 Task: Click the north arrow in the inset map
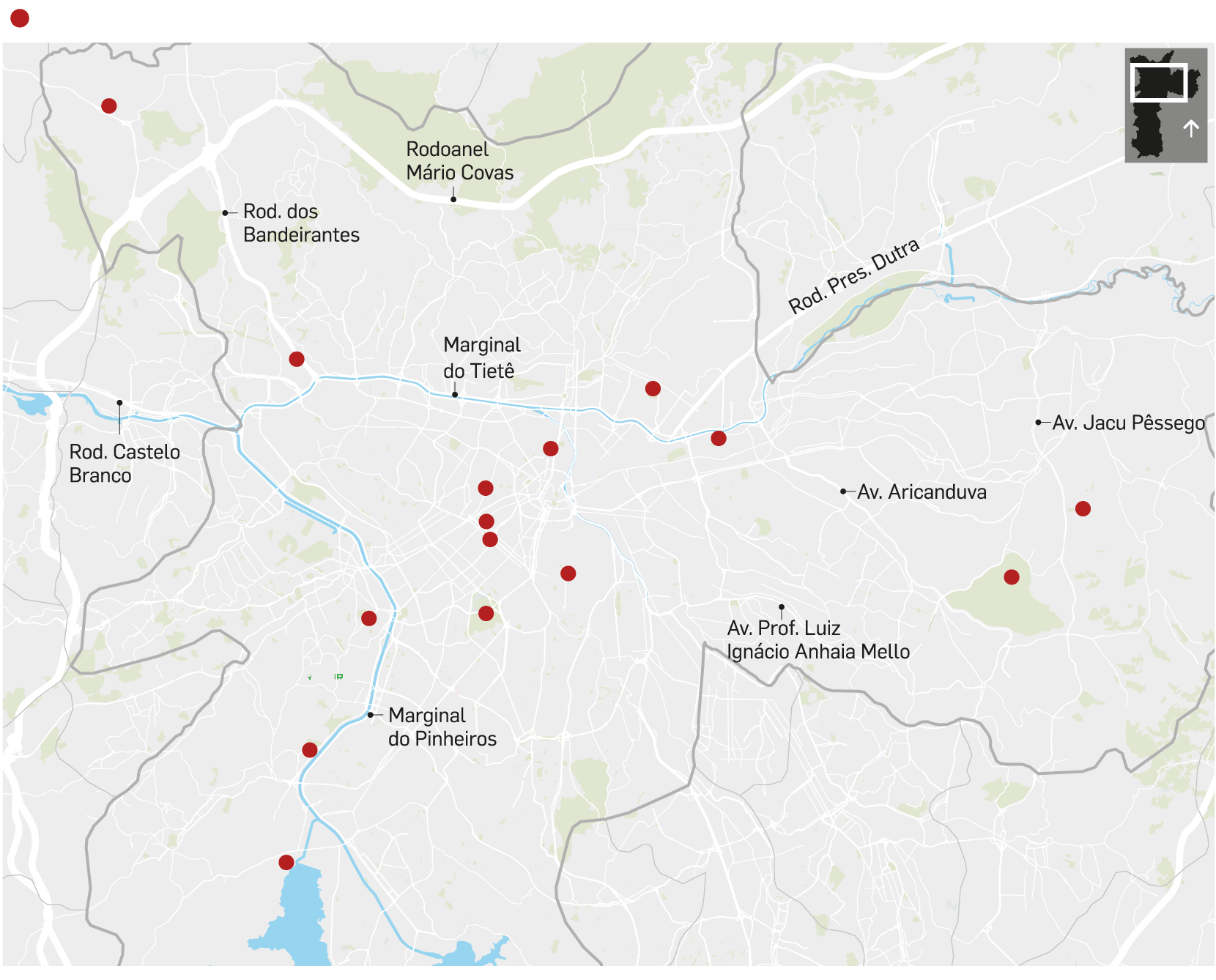pos(1190,129)
